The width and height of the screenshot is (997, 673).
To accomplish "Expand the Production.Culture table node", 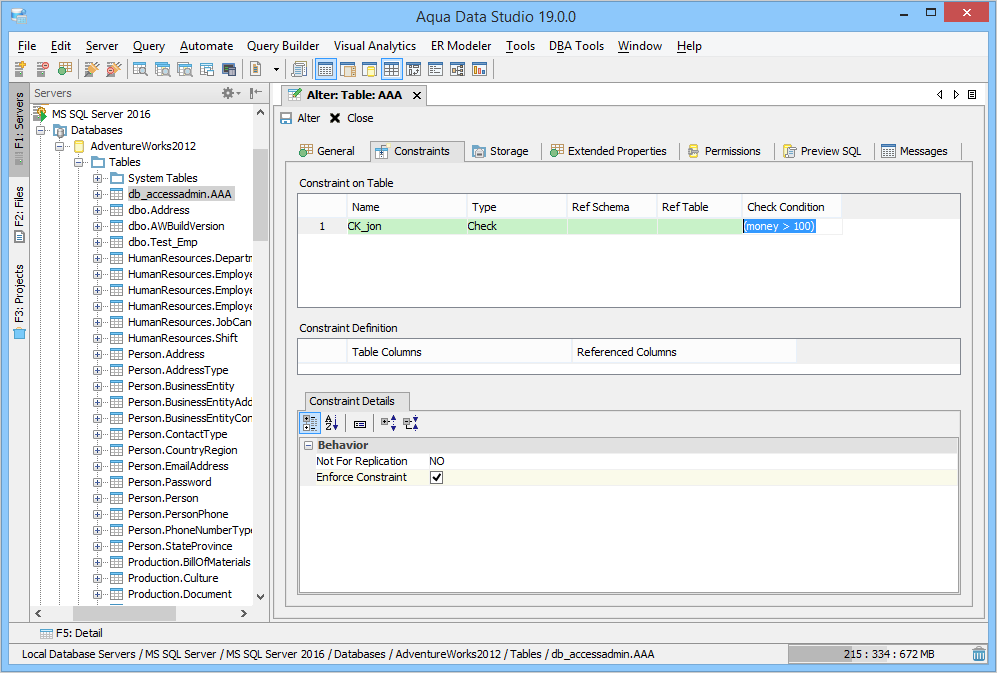I will (97, 578).
